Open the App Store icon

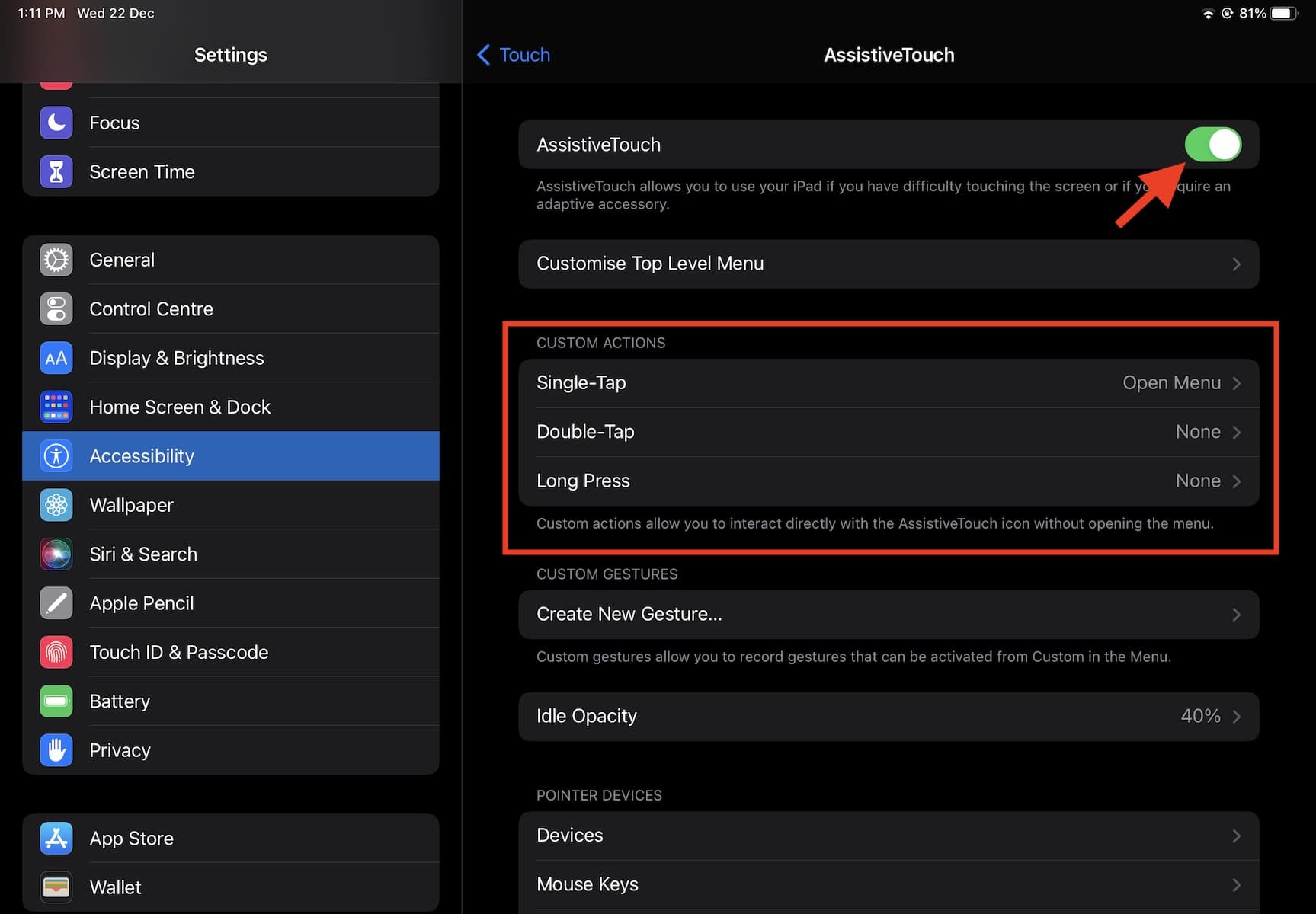(x=56, y=838)
